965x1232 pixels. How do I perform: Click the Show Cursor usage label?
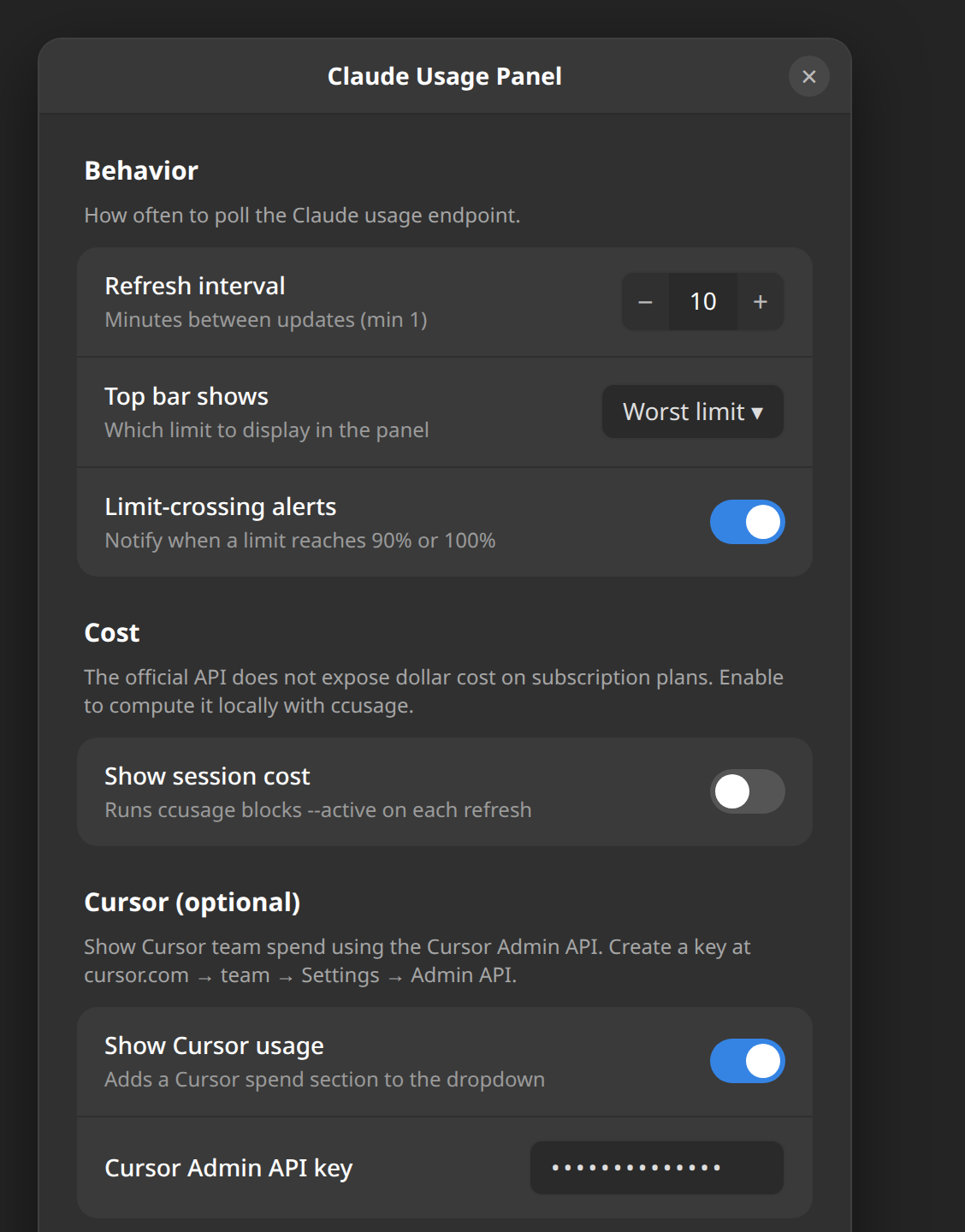coord(214,1045)
